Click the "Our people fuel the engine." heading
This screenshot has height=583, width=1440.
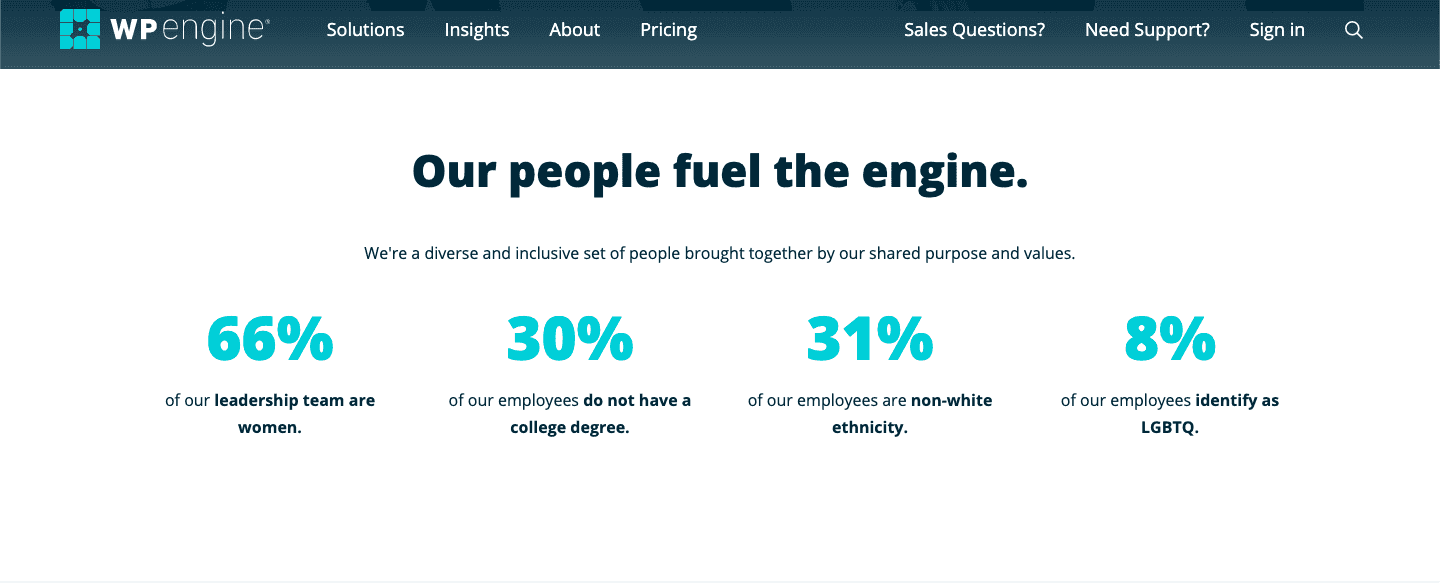tap(720, 171)
